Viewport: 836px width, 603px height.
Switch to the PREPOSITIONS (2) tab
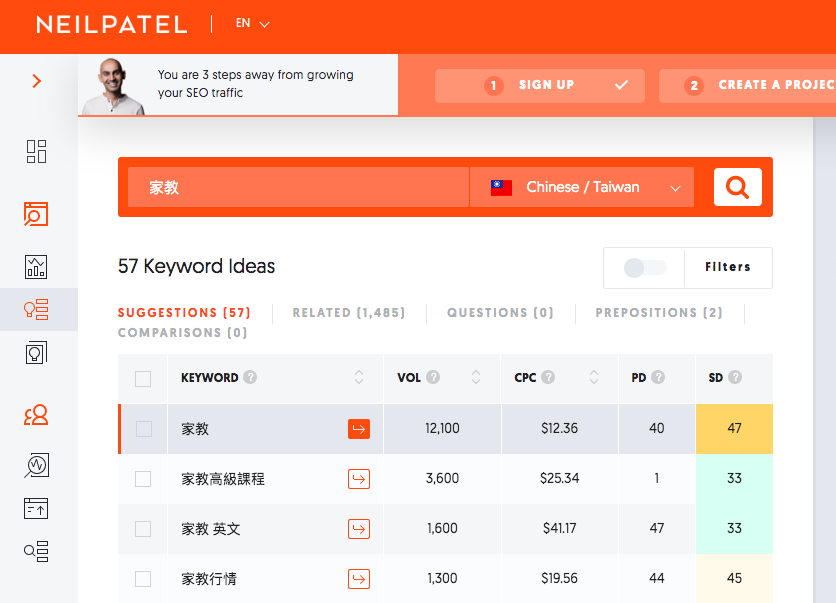tap(658, 313)
